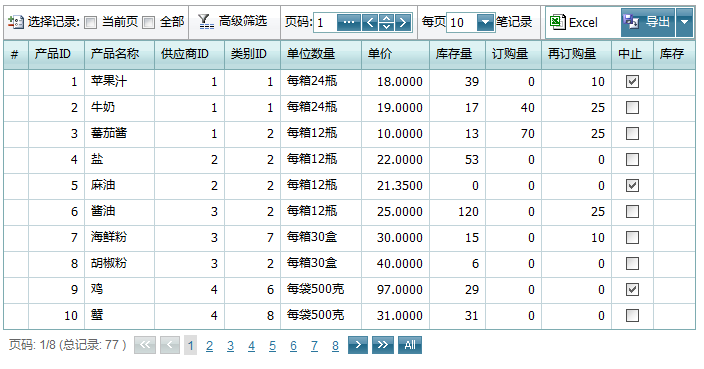Select the 苹果汁 product name cell

119,82
